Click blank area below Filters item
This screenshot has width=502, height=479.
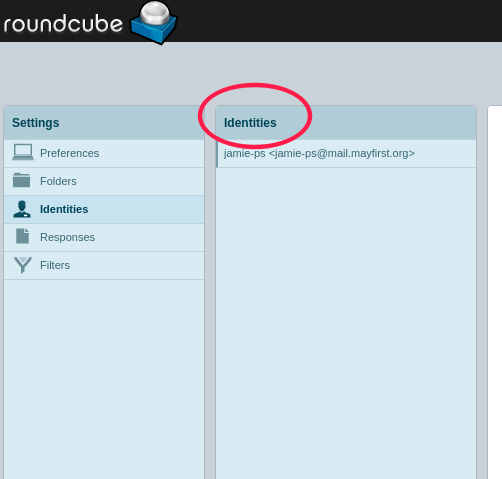point(104,379)
